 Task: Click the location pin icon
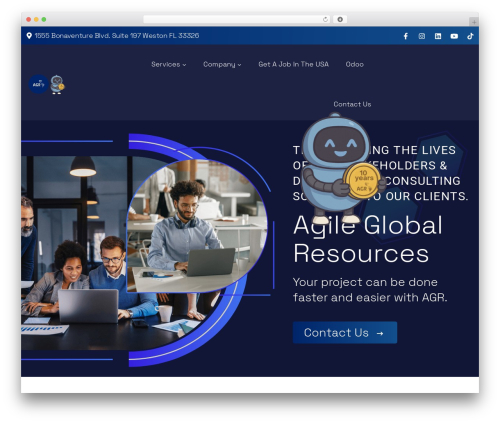tap(29, 36)
